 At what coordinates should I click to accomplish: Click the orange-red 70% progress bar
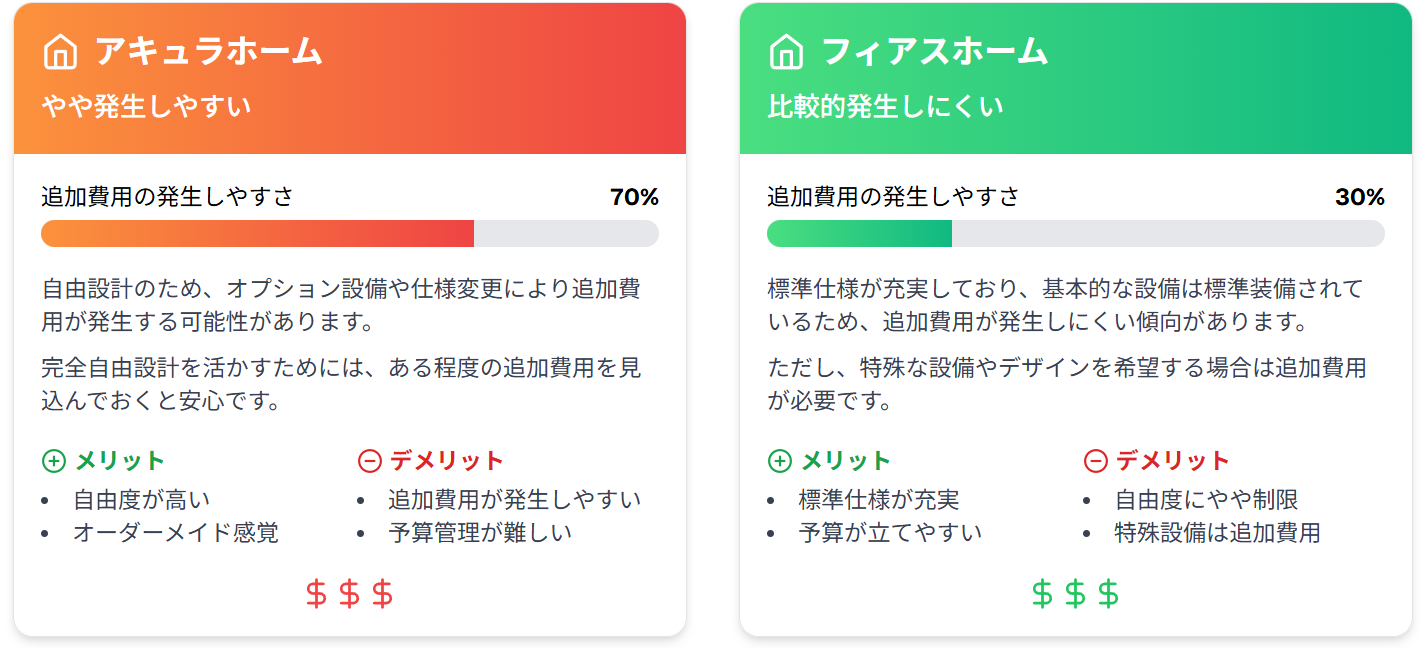[257, 233]
